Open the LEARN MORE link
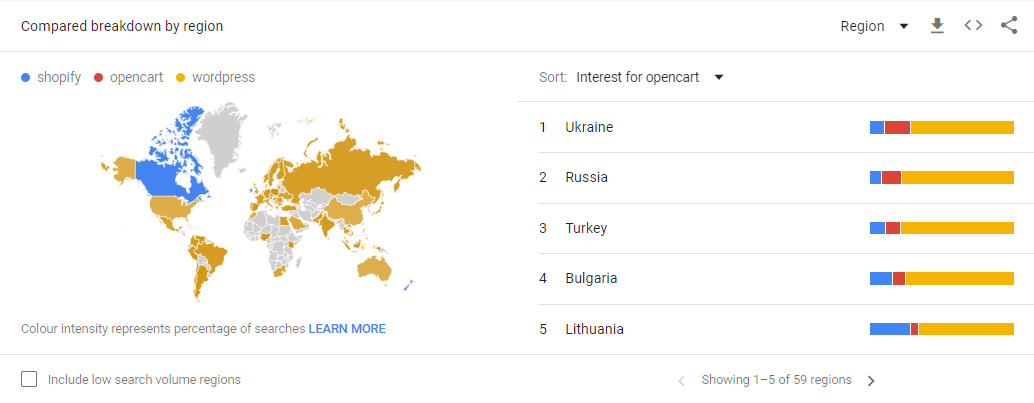Image resolution: width=1034 pixels, height=403 pixels. click(347, 328)
